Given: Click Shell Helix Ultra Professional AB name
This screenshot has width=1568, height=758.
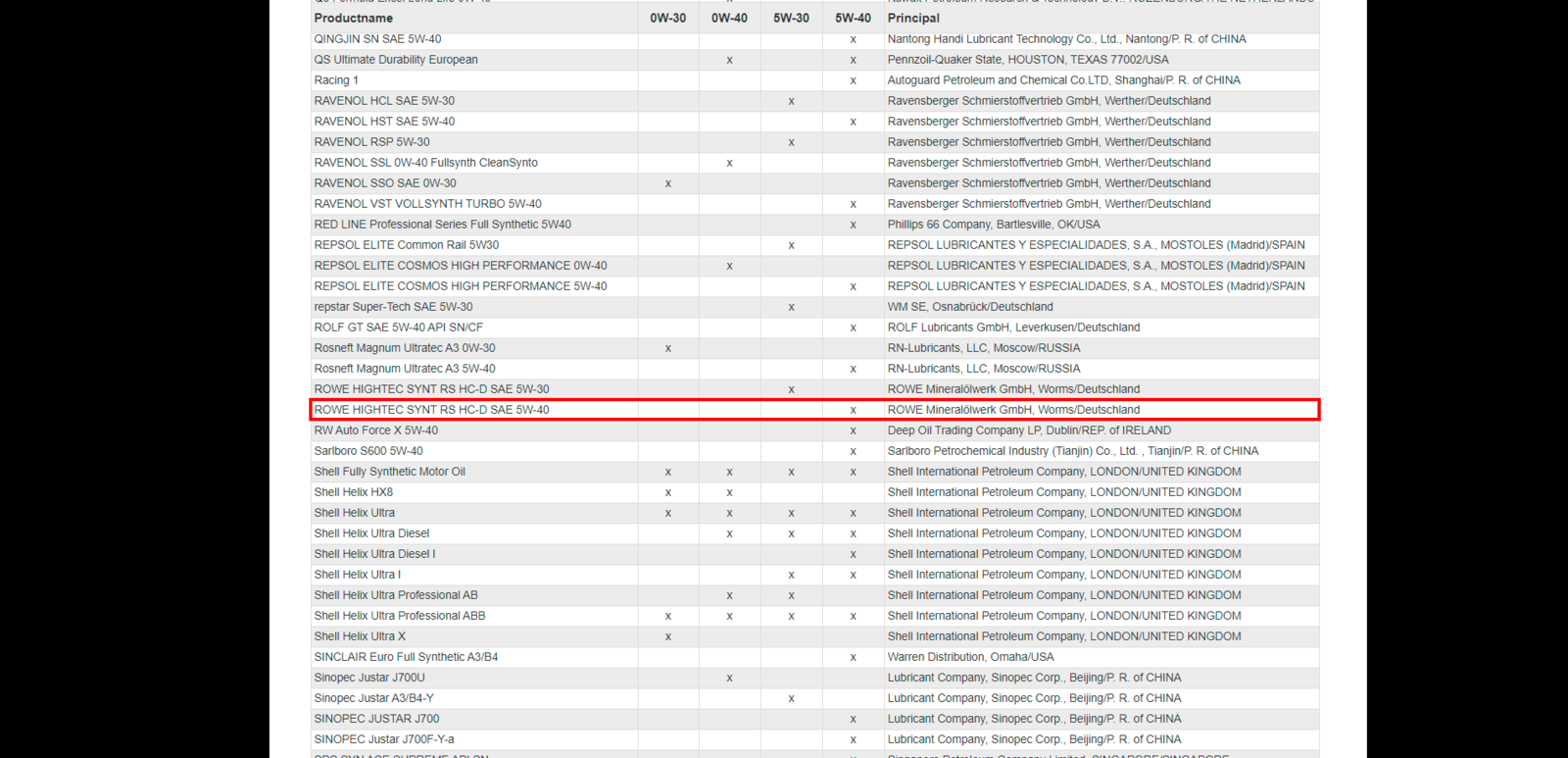Looking at the screenshot, I should click(396, 595).
